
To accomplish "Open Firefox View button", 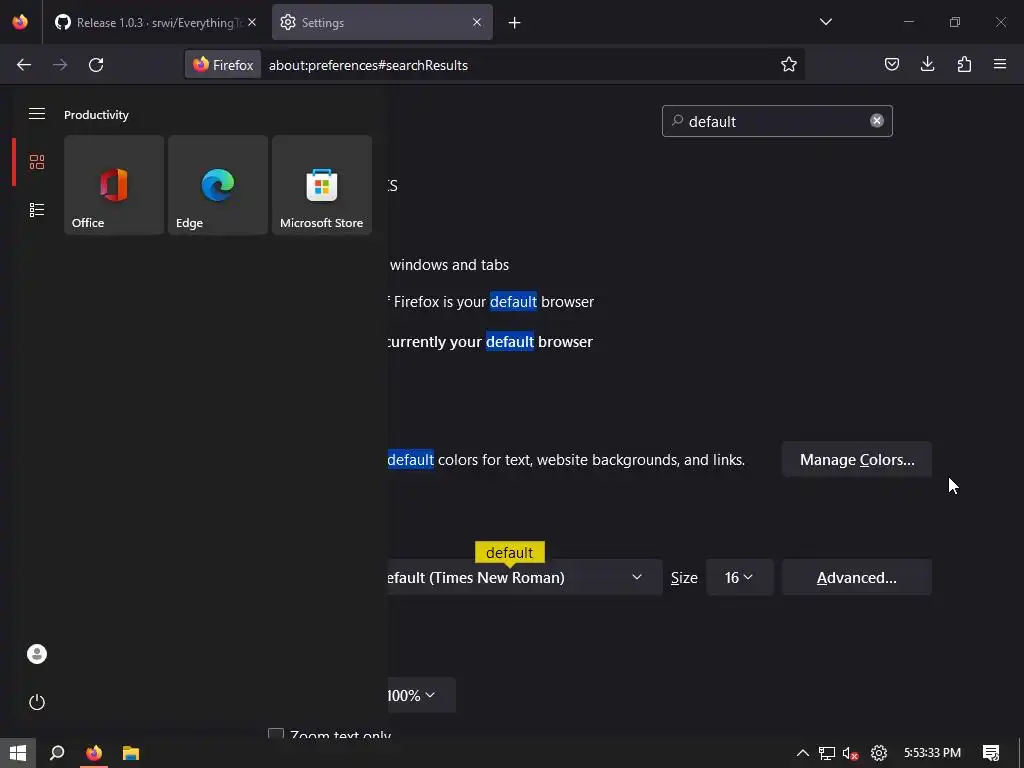I will tap(20, 22).
